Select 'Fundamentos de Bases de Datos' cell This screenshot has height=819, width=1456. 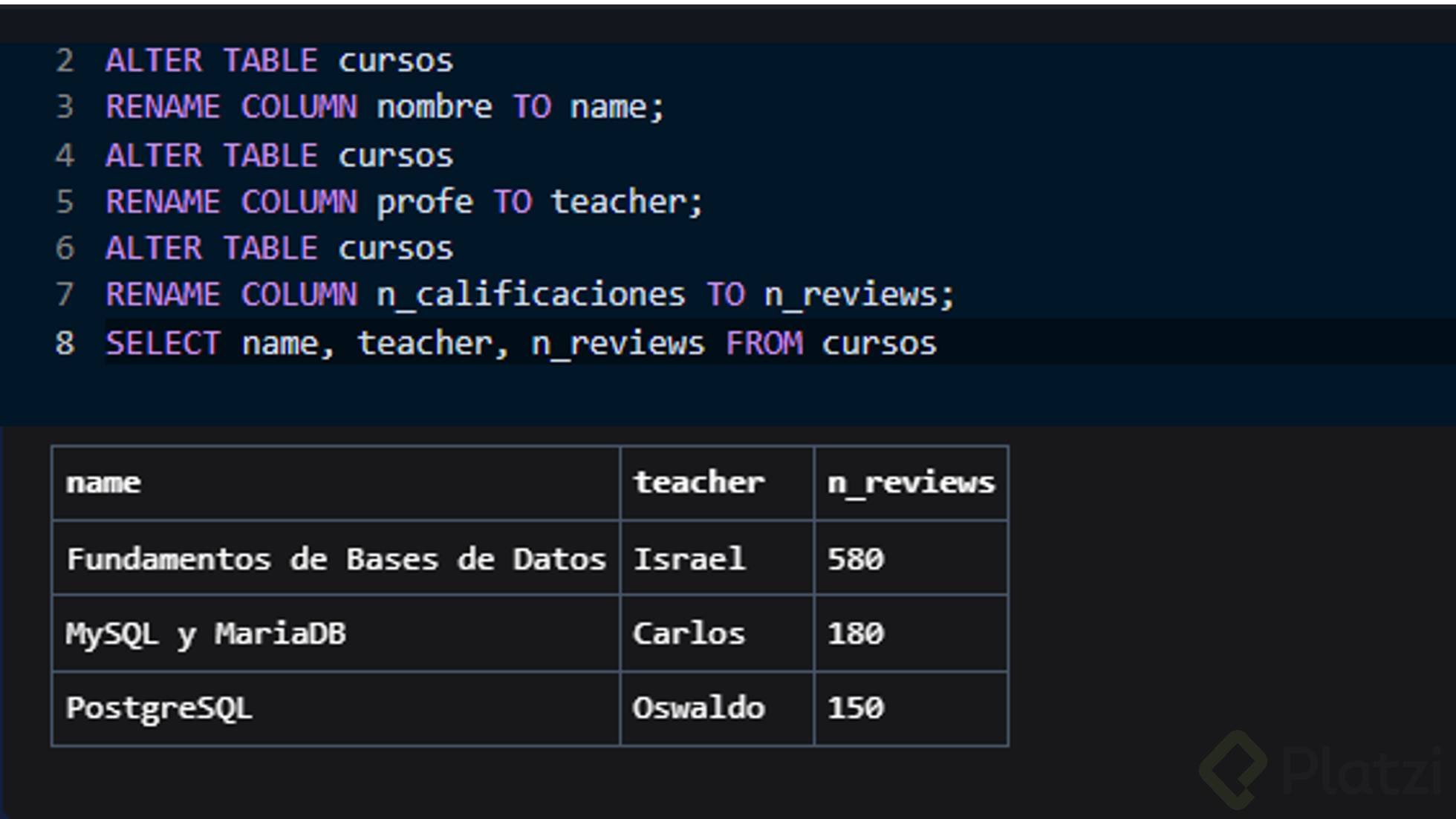coord(336,559)
